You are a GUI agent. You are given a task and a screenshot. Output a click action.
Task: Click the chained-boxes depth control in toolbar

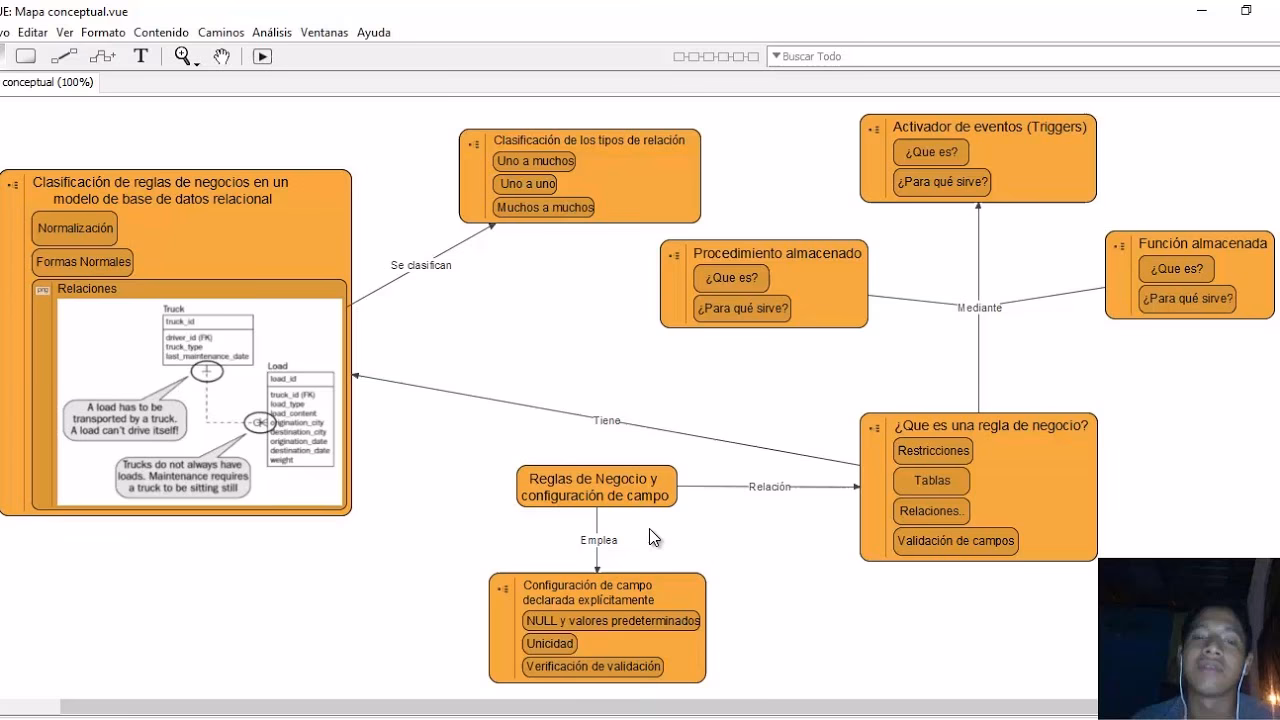pos(716,57)
